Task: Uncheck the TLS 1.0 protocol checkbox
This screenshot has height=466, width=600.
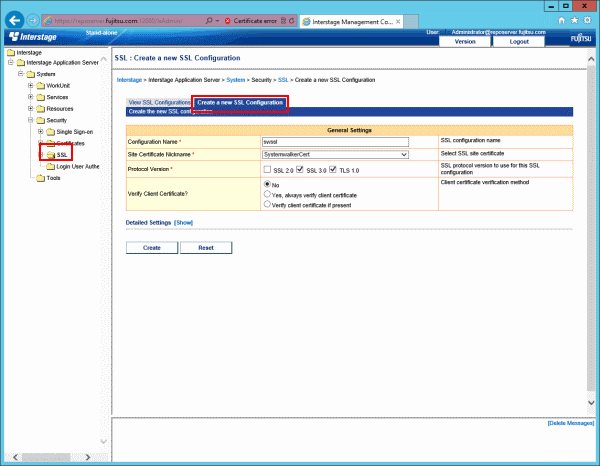Action: point(333,169)
